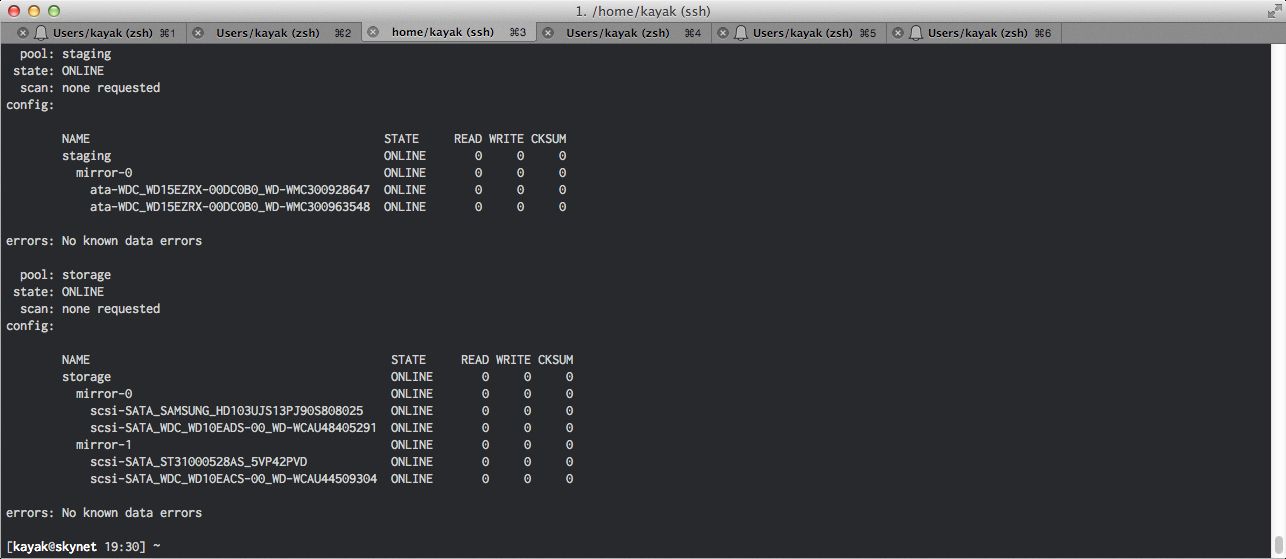The height and width of the screenshot is (559, 1286).
Task: Click the bell icon on tab ⌘1
Action: pos(41,33)
